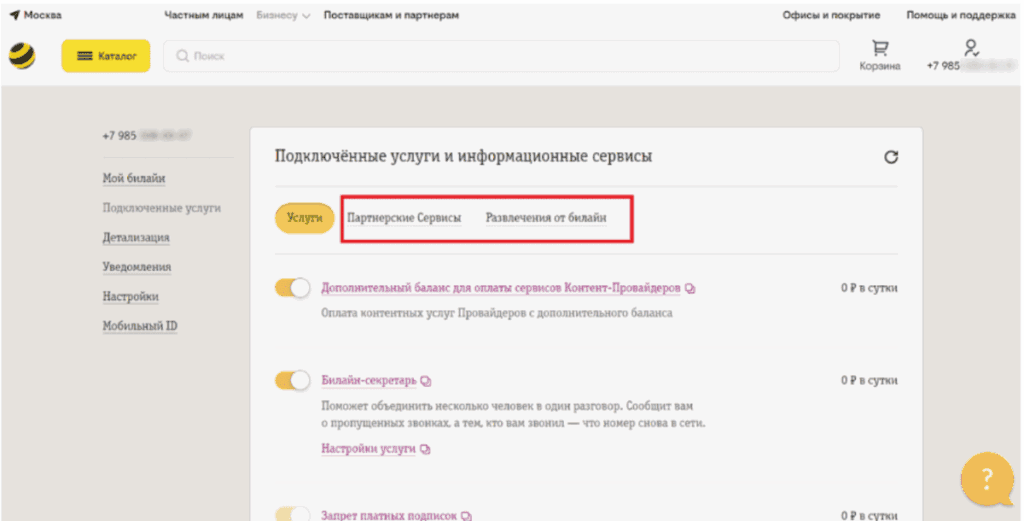Open Детализация in sidebar
The width and height of the screenshot is (1024, 521).
(136, 238)
